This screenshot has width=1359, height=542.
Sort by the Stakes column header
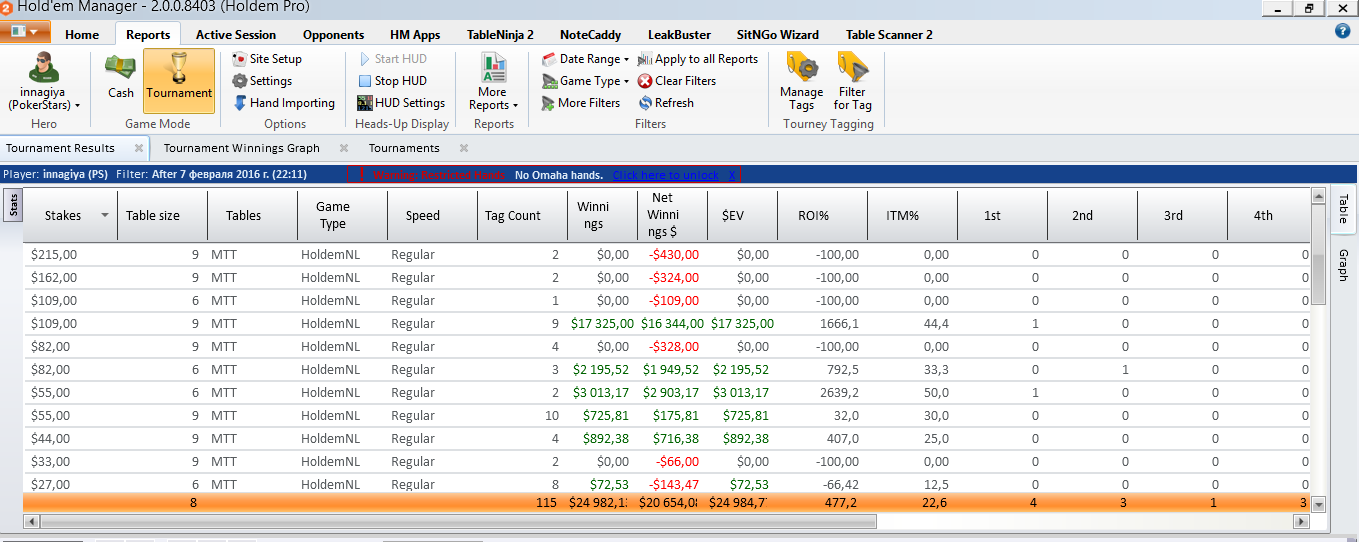tap(70, 215)
